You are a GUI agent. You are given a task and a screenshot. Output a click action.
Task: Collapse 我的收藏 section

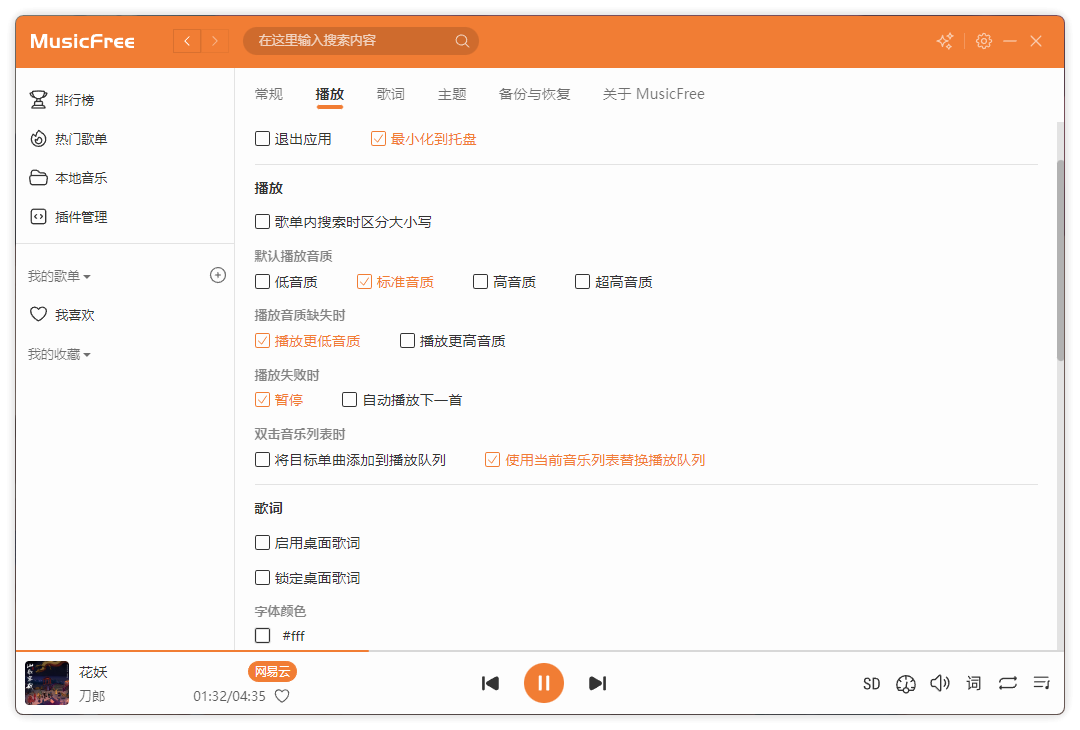click(59, 354)
